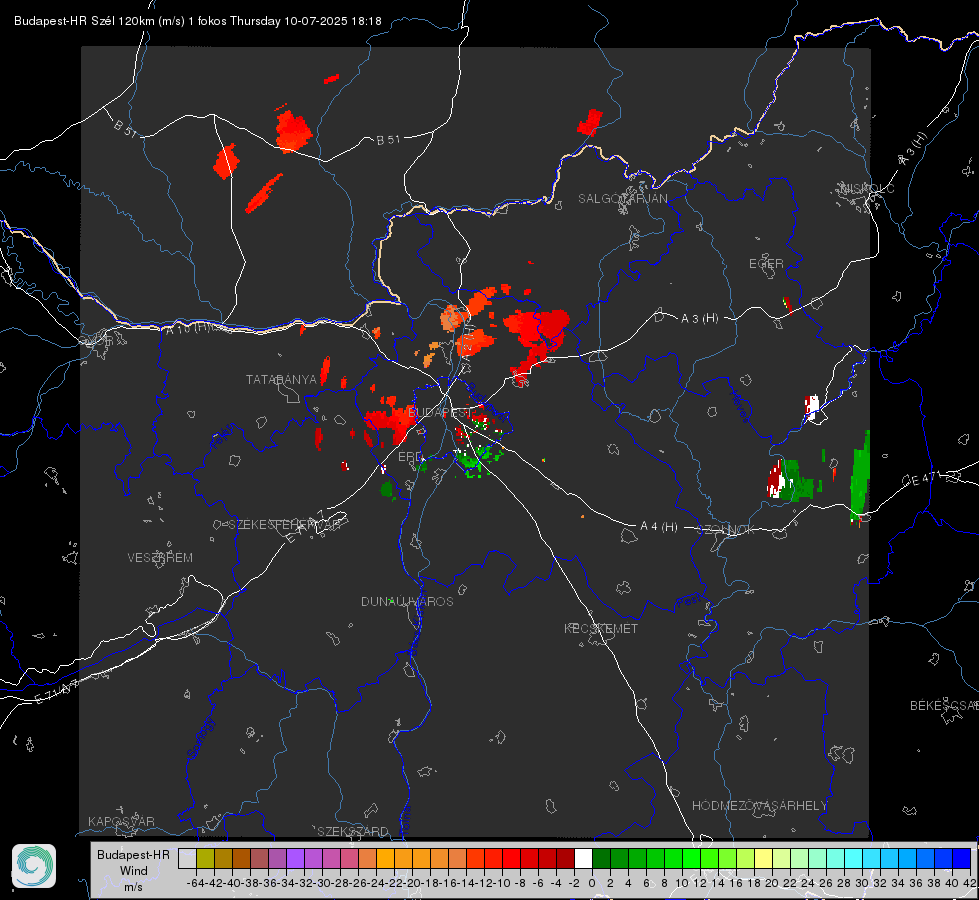Click the A 4 (H) road label
Screen dimensions: 979x900
(x=659, y=527)
